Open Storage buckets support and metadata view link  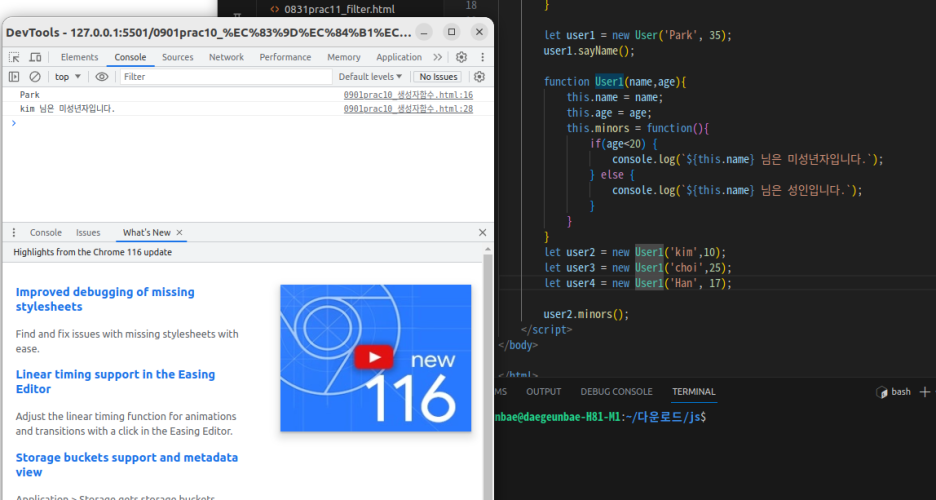[127, 465]
